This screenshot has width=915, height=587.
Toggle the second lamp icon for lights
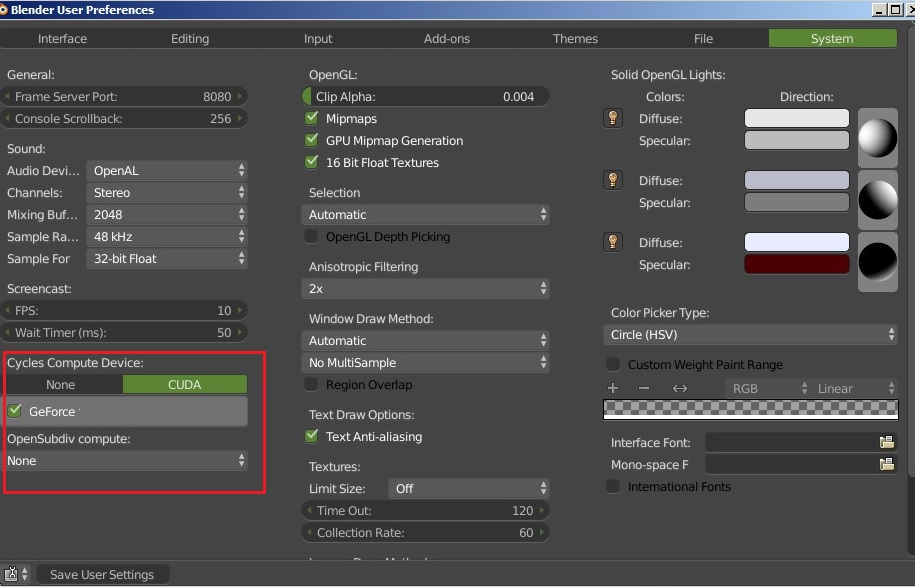point(613,180)
